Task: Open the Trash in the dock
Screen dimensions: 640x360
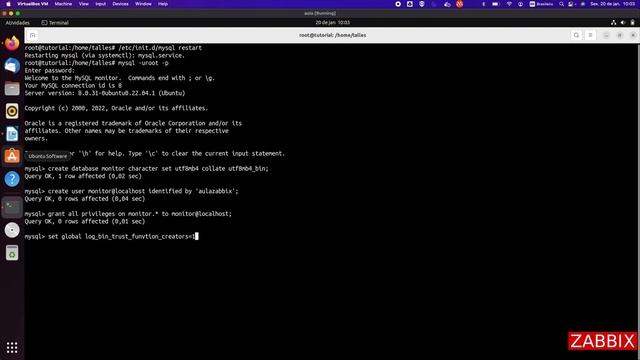Action: 12,253
